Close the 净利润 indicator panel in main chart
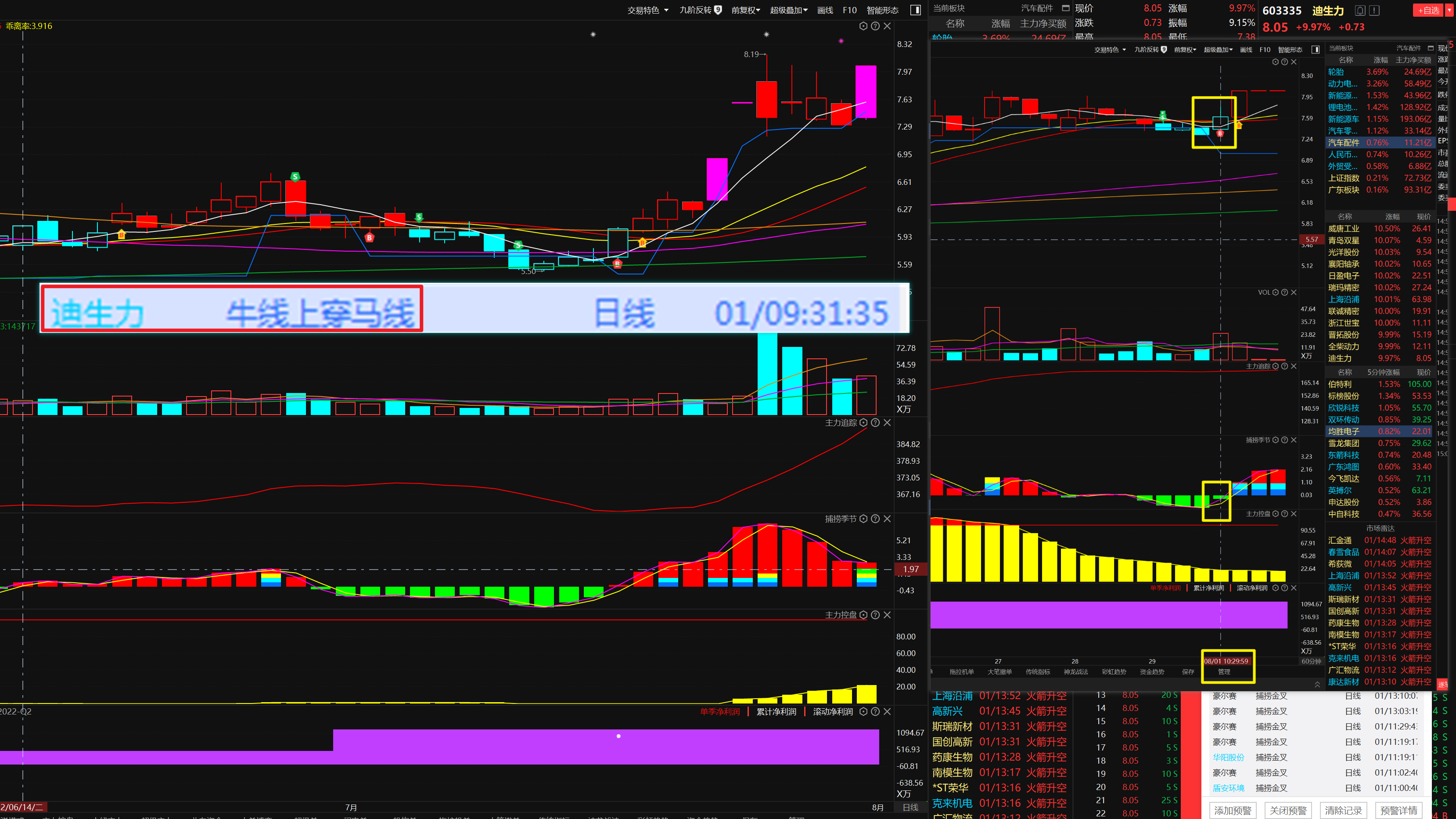This screenshot has width=1456, height=819. click(887, 711)
